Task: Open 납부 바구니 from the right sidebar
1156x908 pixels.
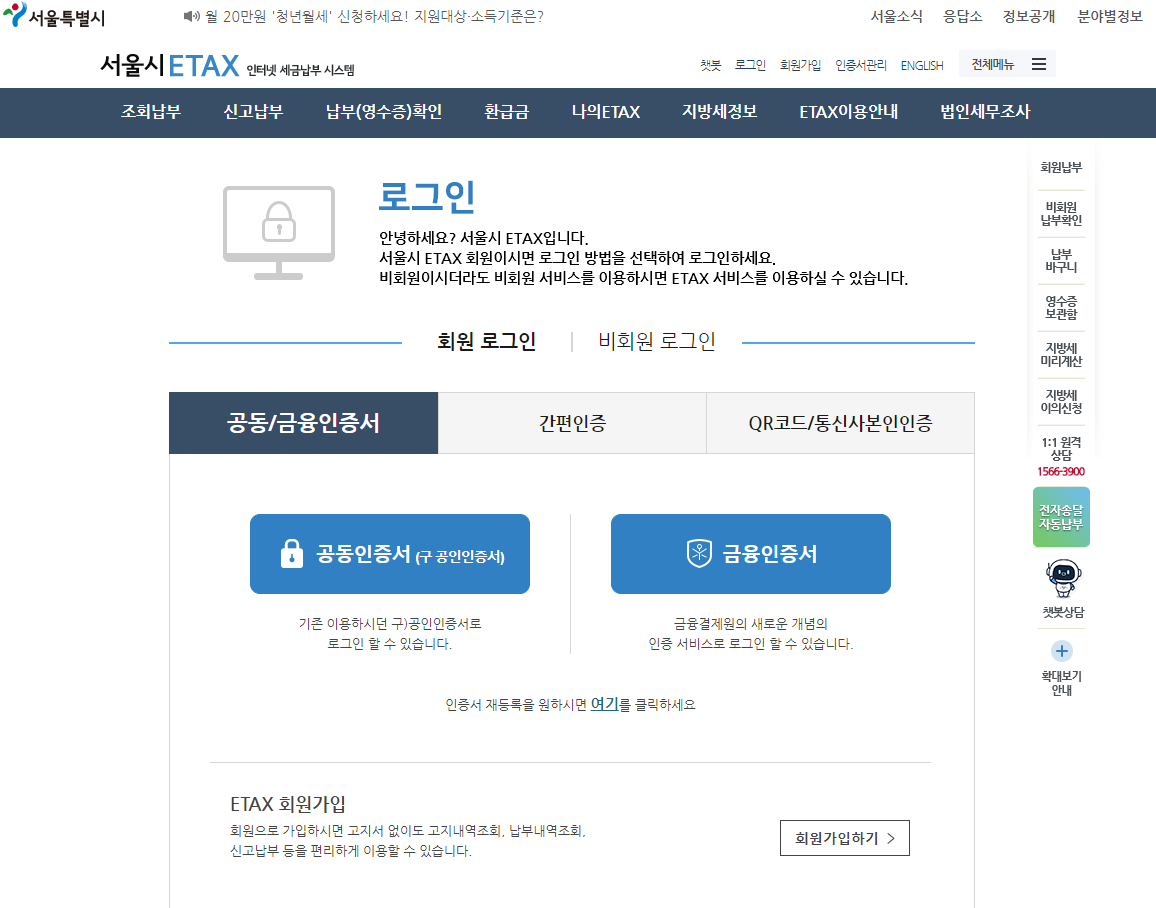Action: [1060, 261]
